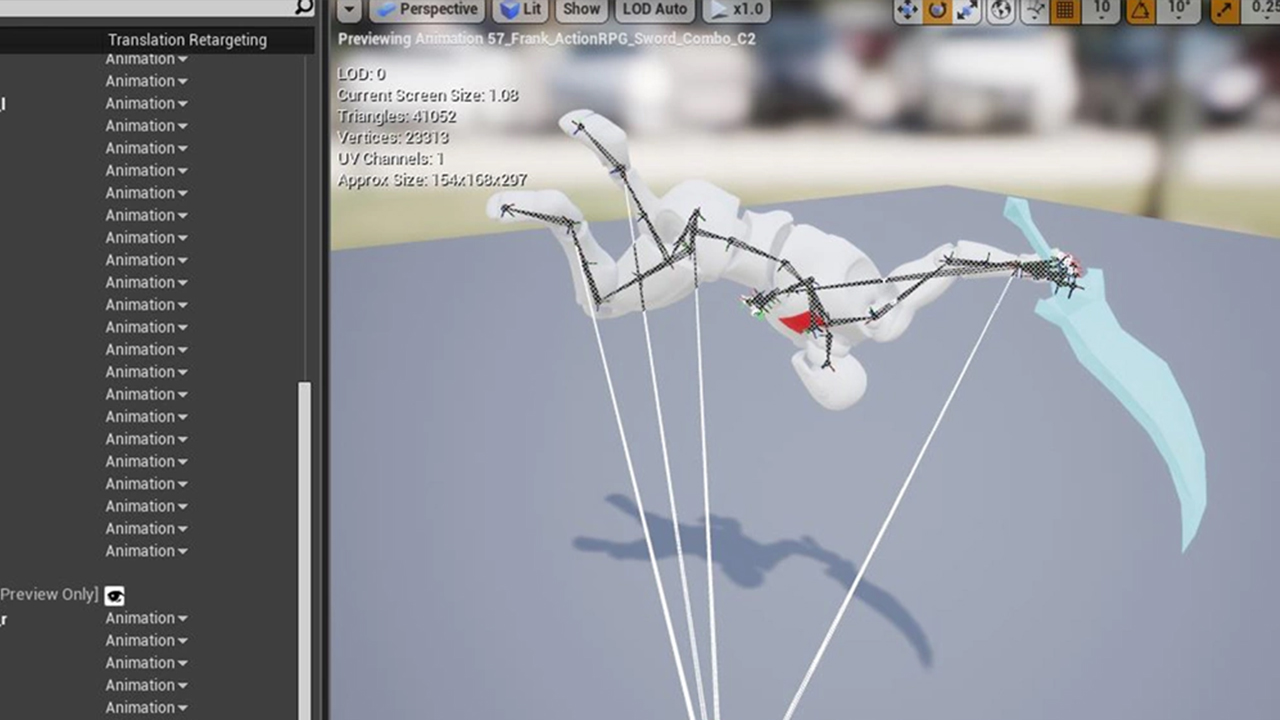Image resolution: width=1280 pixels, height=720 pixels.
Task: Click the search magnifier icon
Action: pos(304,7)
